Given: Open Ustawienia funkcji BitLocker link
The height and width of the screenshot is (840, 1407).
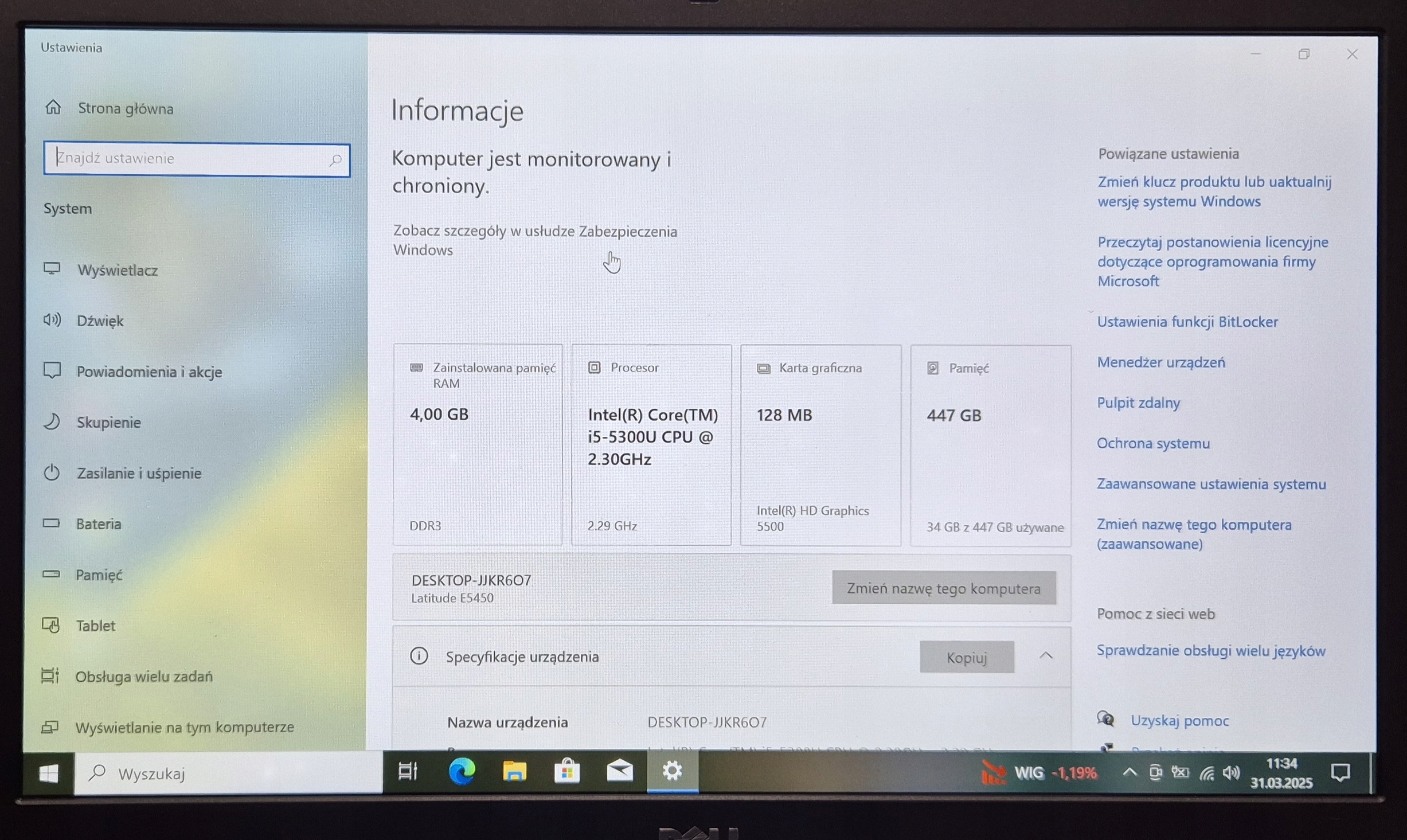Looking at the screenshot, I should (1187, 322).
